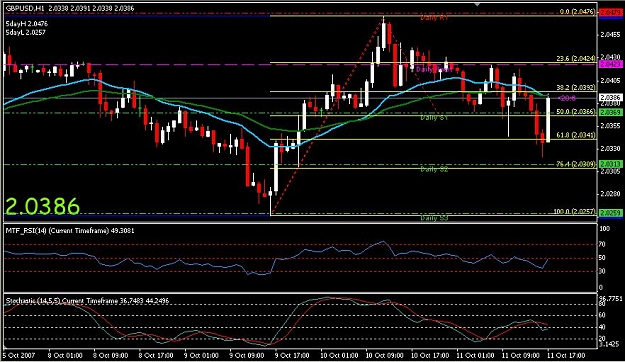Click the RSI axis value 100
This screenshot has width=625, height=362.
(605, 229)
